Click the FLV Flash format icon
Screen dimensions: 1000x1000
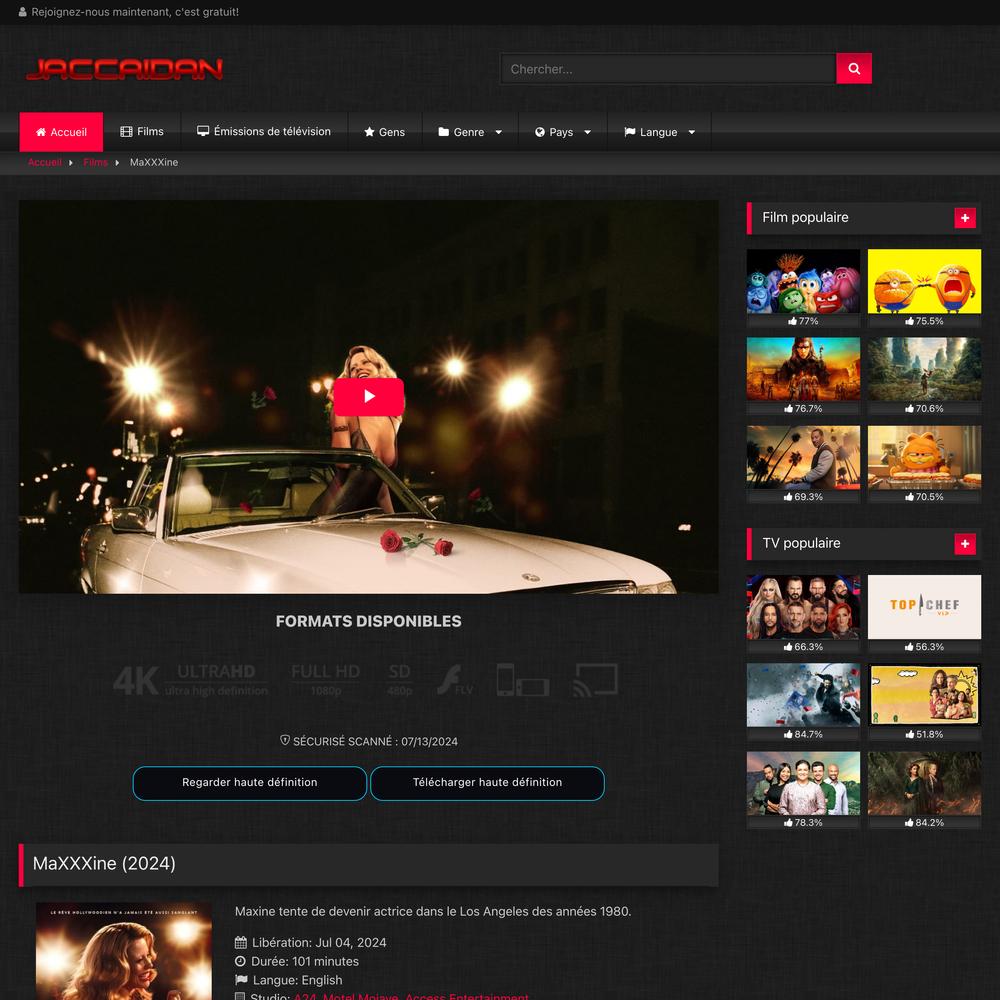(x=455, y=680)
